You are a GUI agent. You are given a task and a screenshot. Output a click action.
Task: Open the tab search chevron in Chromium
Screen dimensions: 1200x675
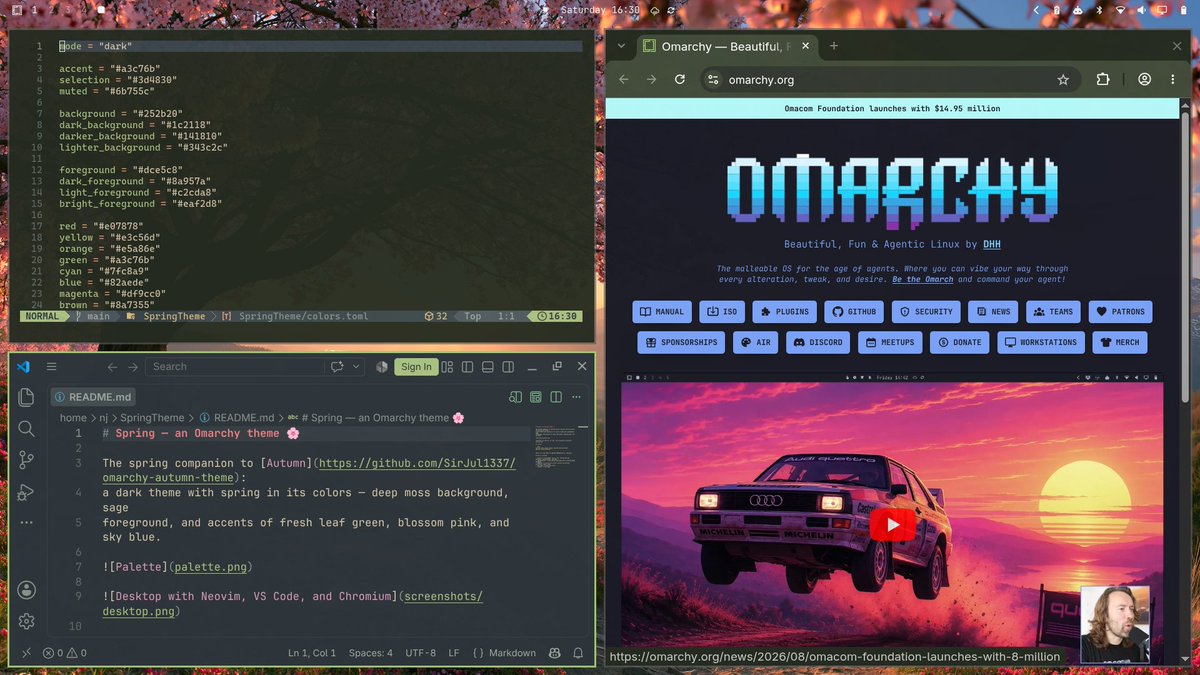[x=621, y=46]
